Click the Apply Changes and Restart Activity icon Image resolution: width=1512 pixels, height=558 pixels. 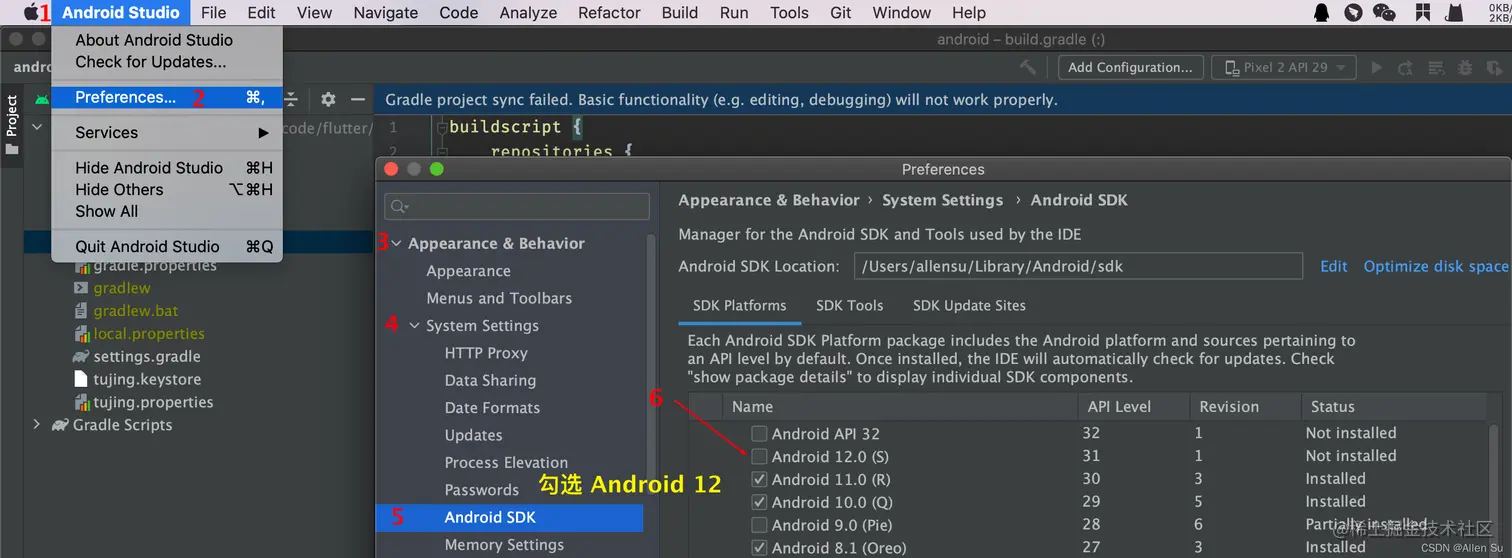click(x=1406, y=67)
